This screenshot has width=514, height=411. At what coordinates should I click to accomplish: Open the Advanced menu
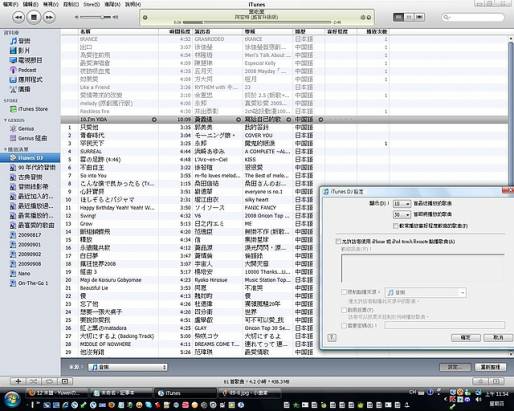pos(112,4)
